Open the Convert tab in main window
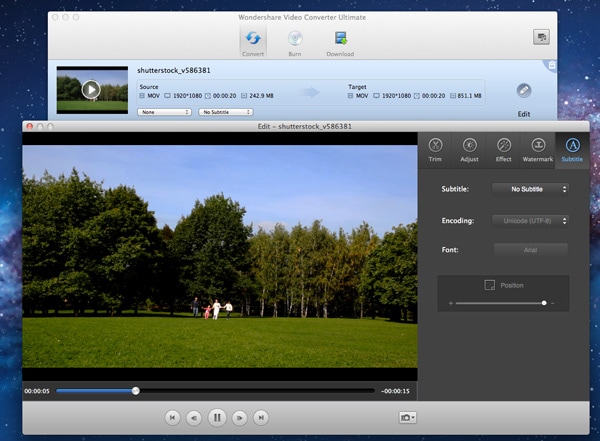 (253, 42)
